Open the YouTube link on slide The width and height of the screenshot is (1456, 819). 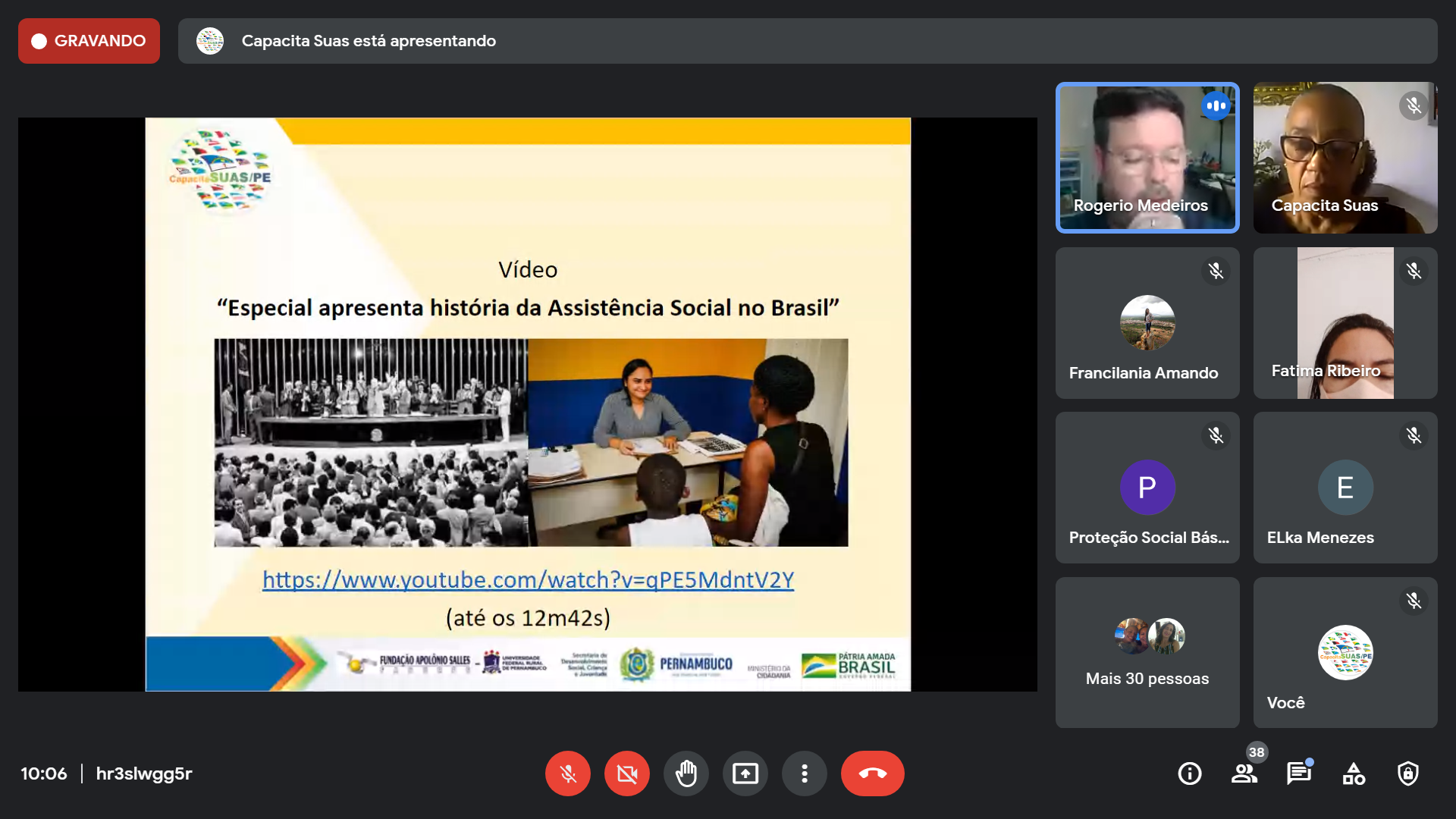pos(528,580)
